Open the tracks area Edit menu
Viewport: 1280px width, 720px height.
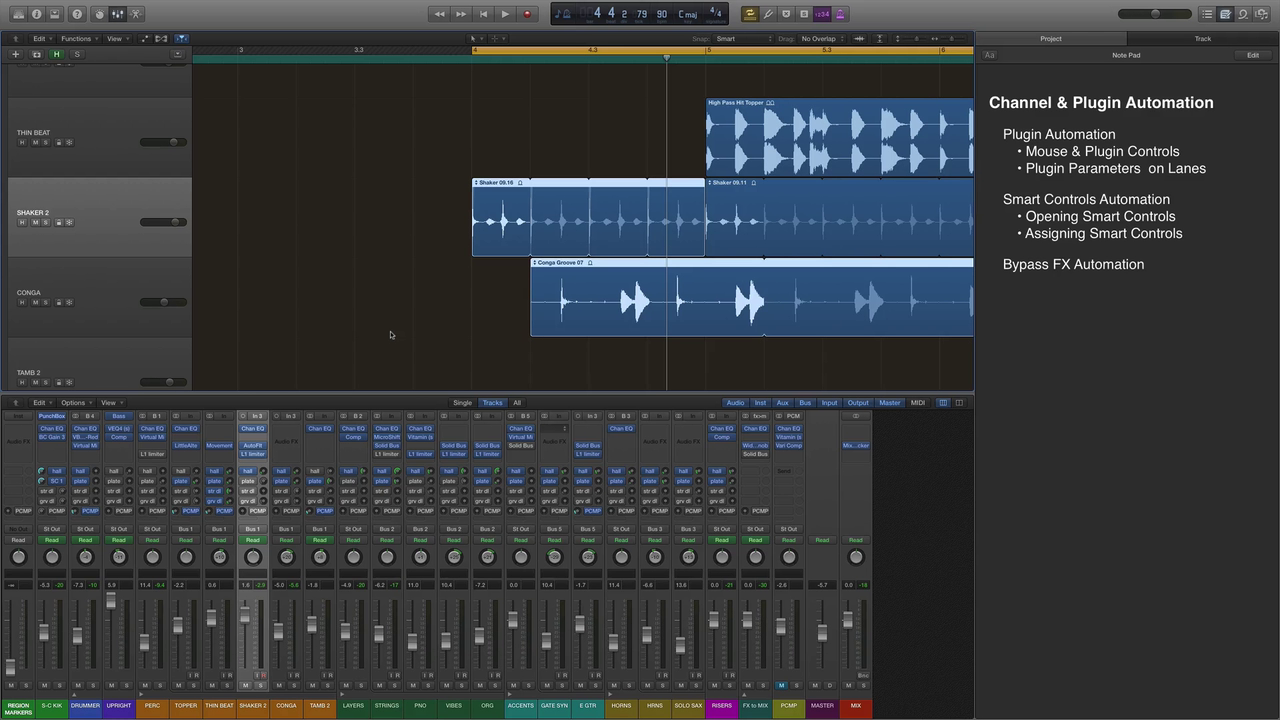[40, 39]
